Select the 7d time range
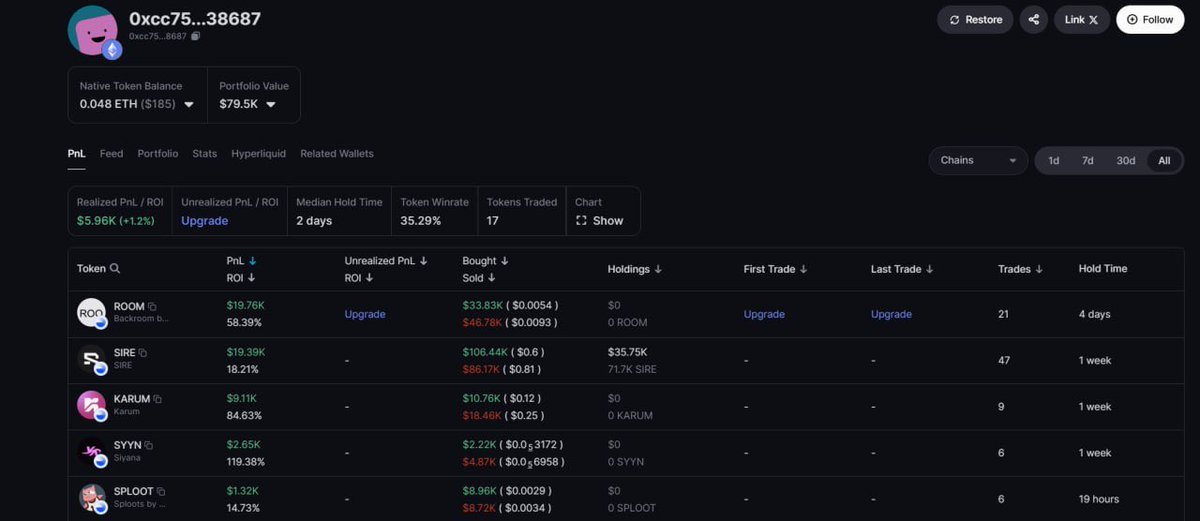This screenshot has width=1200, height=521. tap(1087, 161)
